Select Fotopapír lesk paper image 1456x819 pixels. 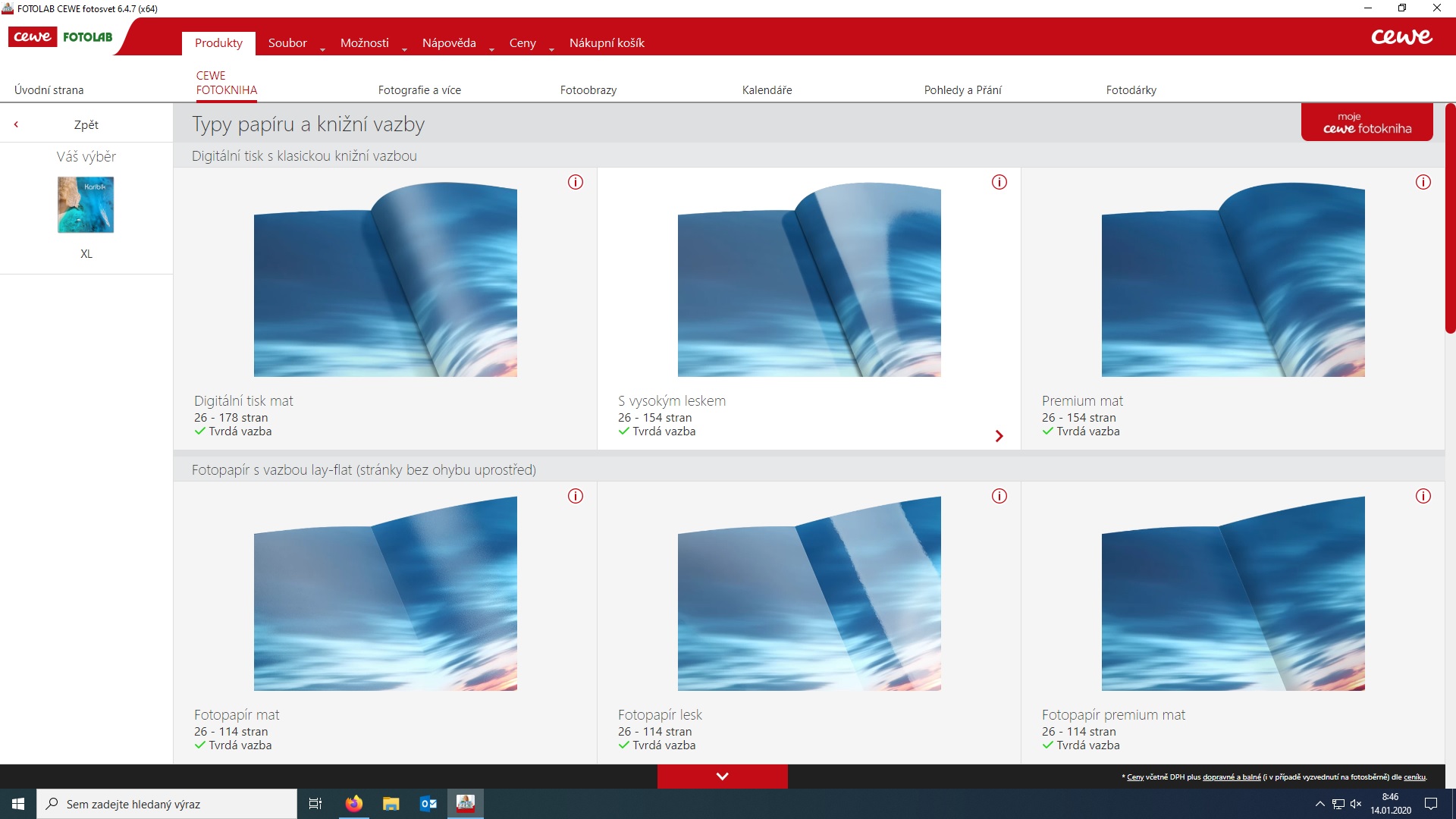809,593
